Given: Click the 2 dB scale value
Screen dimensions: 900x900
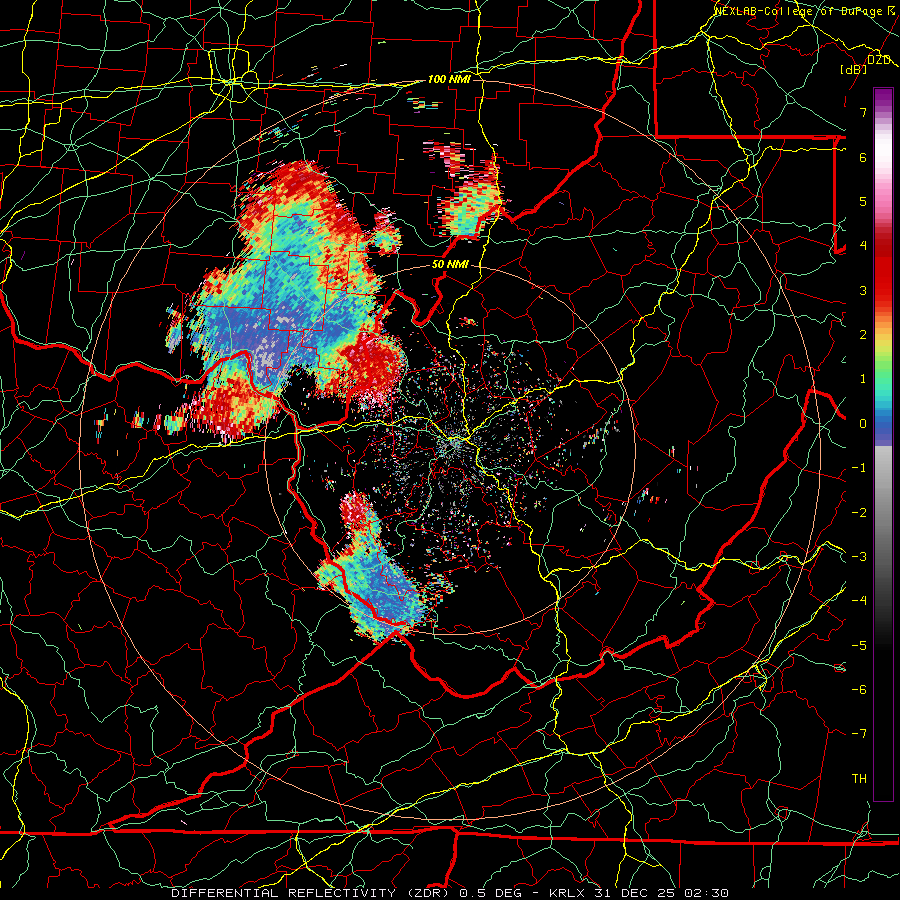Looking at the screenshot, I should tap(863, 335).
